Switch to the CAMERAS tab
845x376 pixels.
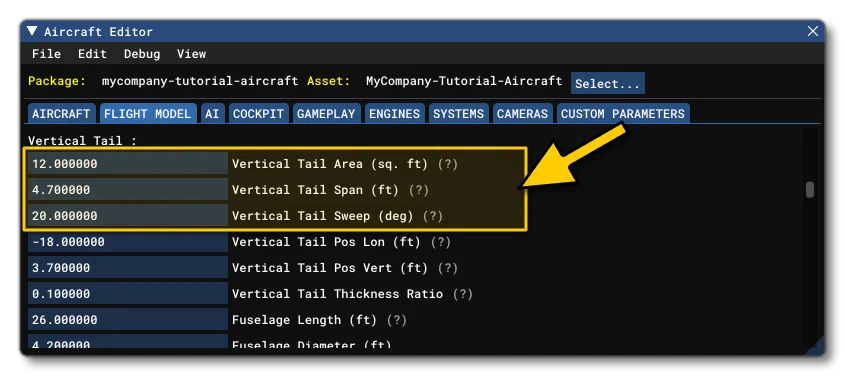(522, 114)
